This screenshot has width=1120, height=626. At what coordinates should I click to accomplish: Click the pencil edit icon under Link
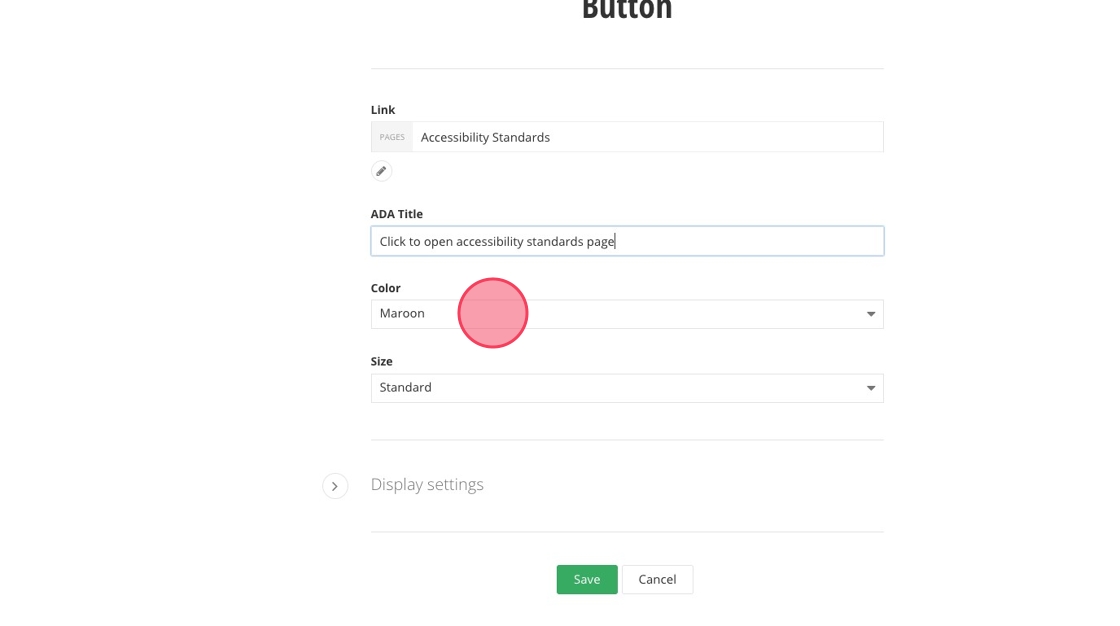(x=381, y=171)
